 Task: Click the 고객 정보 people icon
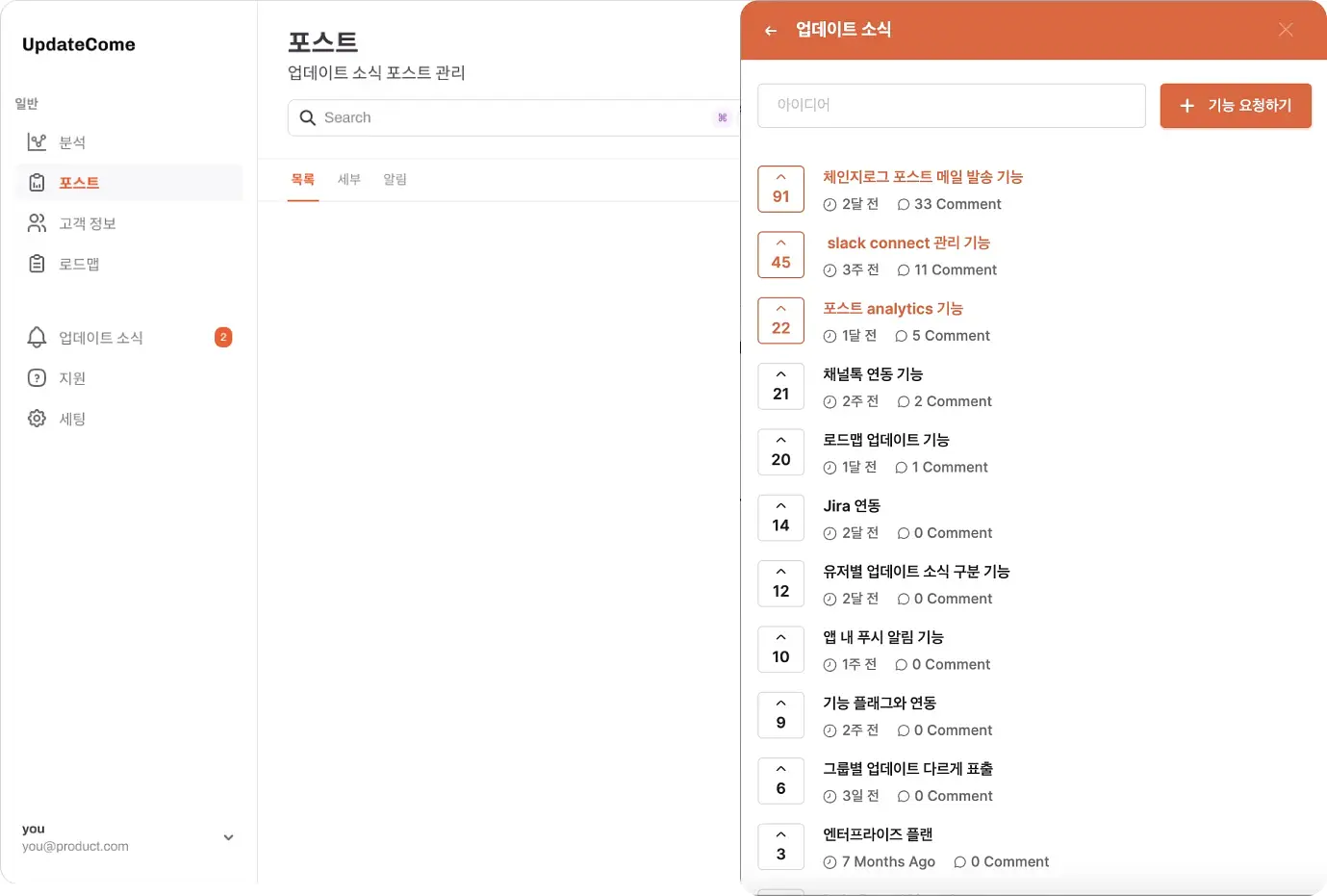coord(37,223)
